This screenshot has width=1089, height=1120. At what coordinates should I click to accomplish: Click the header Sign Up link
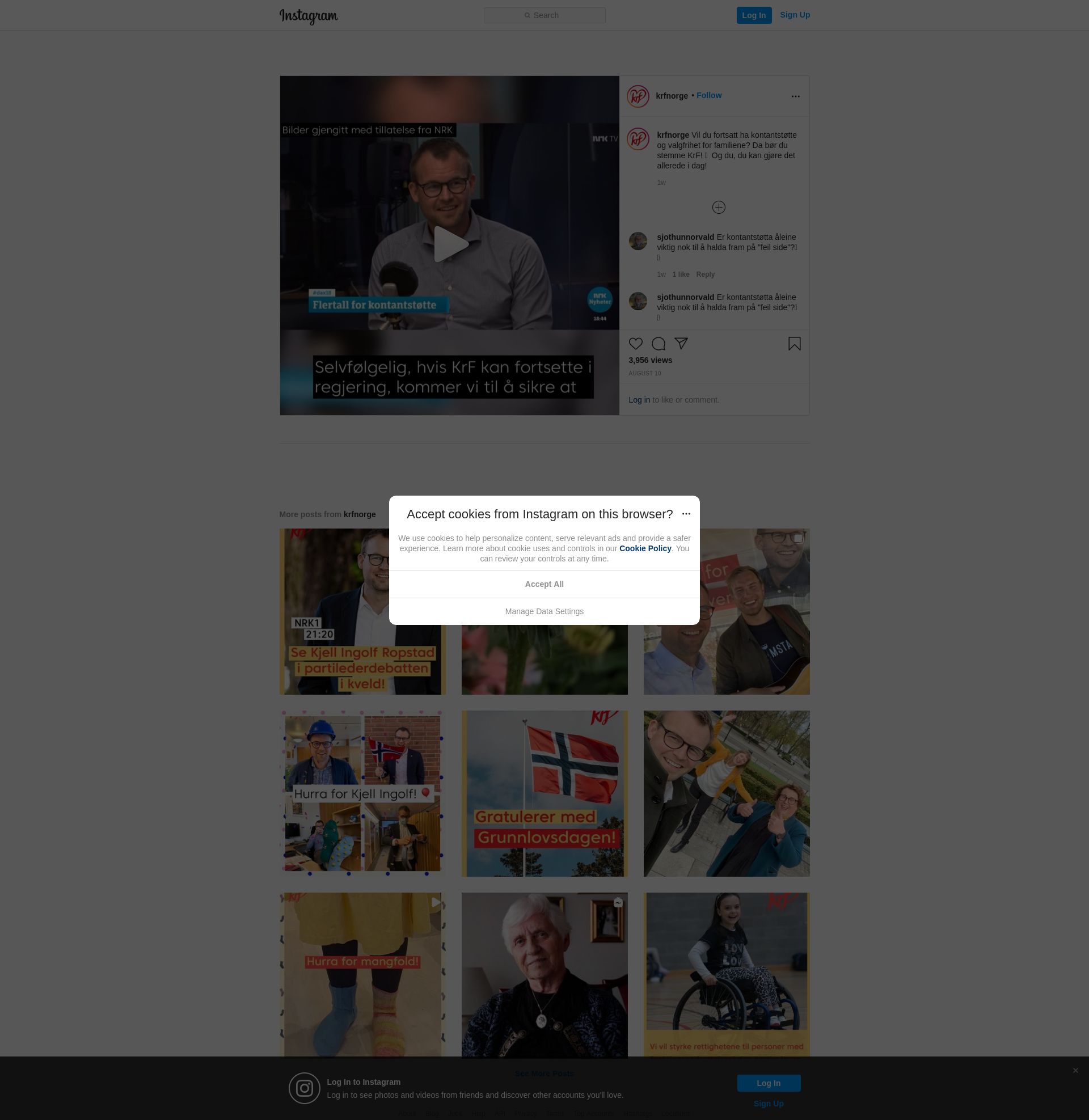coord(795,15)
